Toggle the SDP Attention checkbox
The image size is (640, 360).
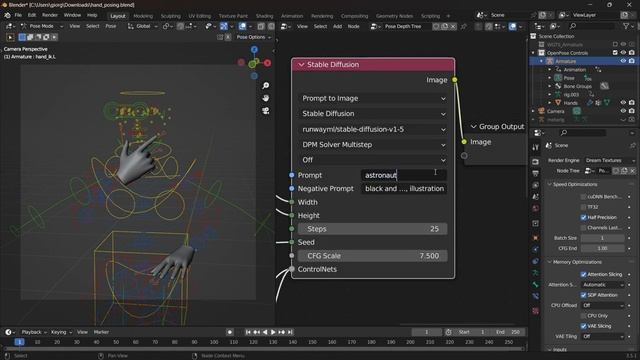click(x=583, y=295)
